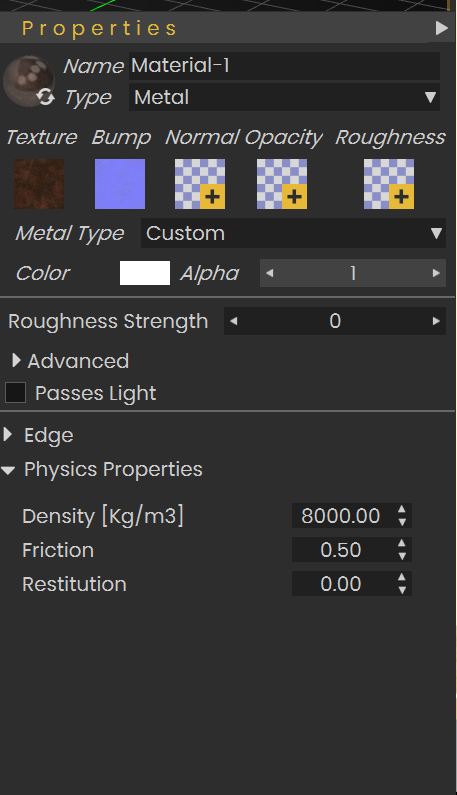This screenshot has height=795, width=457.
Task: Increase Density with the up stepper
Action: (x=402, y=510)
